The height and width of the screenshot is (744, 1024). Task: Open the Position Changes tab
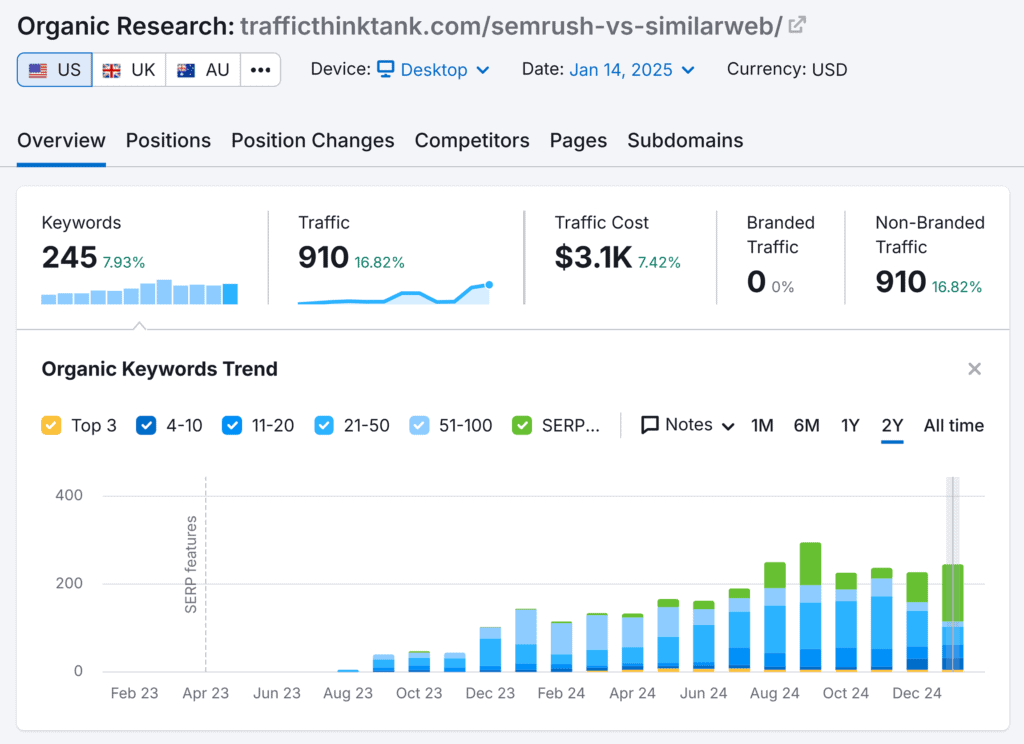(312, 141)
